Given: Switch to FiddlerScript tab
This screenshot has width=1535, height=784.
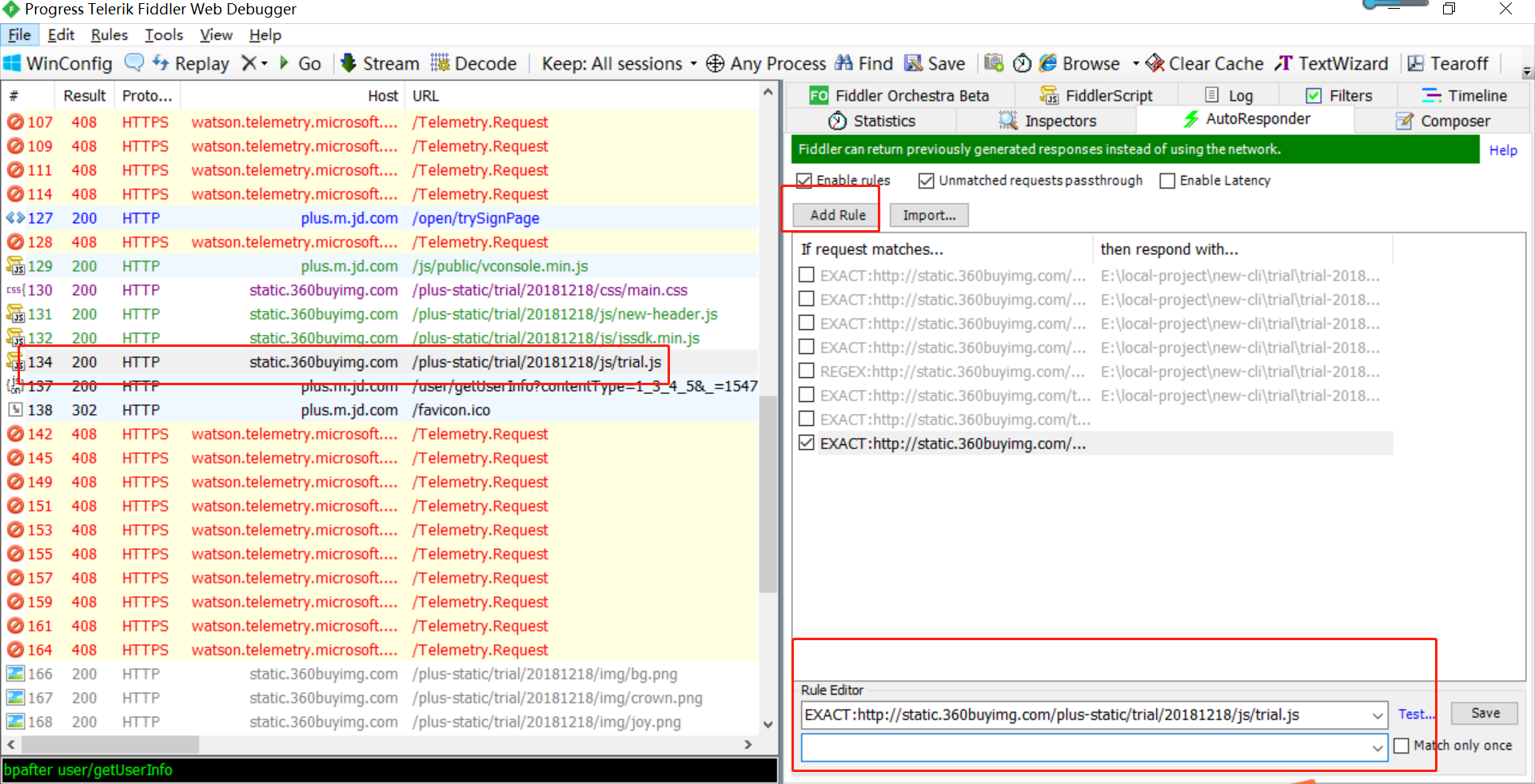Looking at the screenshot, I should 1096,96.
